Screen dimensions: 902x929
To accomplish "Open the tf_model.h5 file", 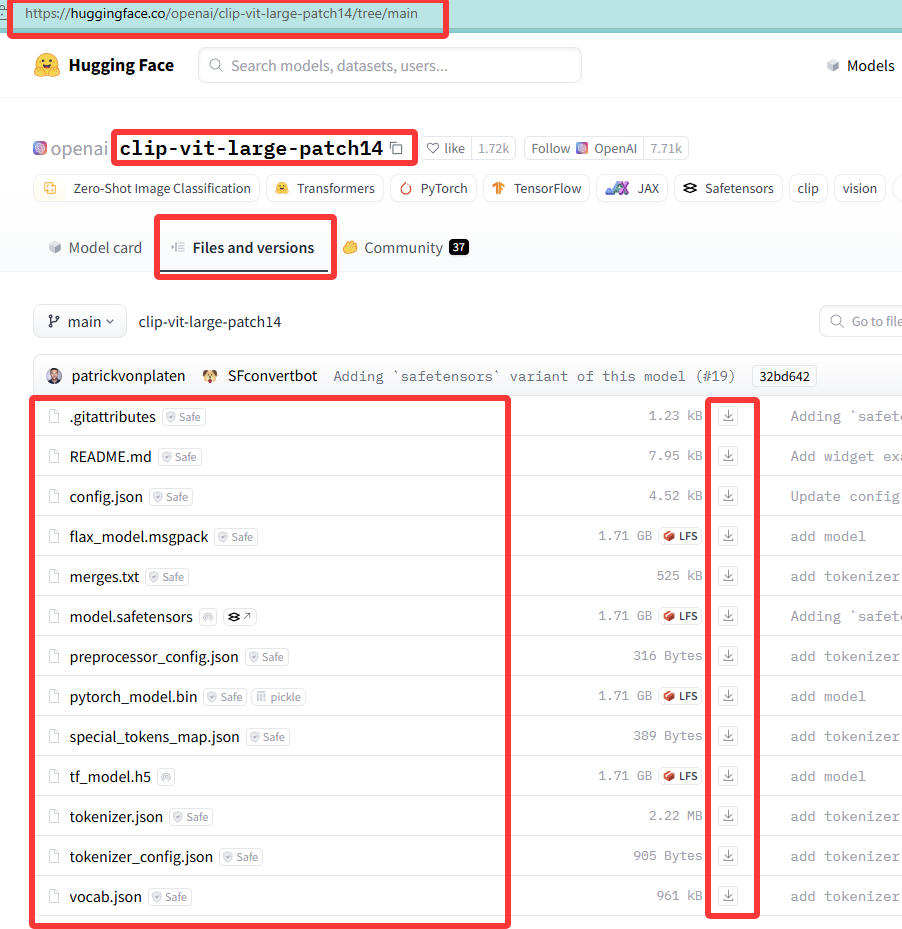I will (x=110, y=777).
